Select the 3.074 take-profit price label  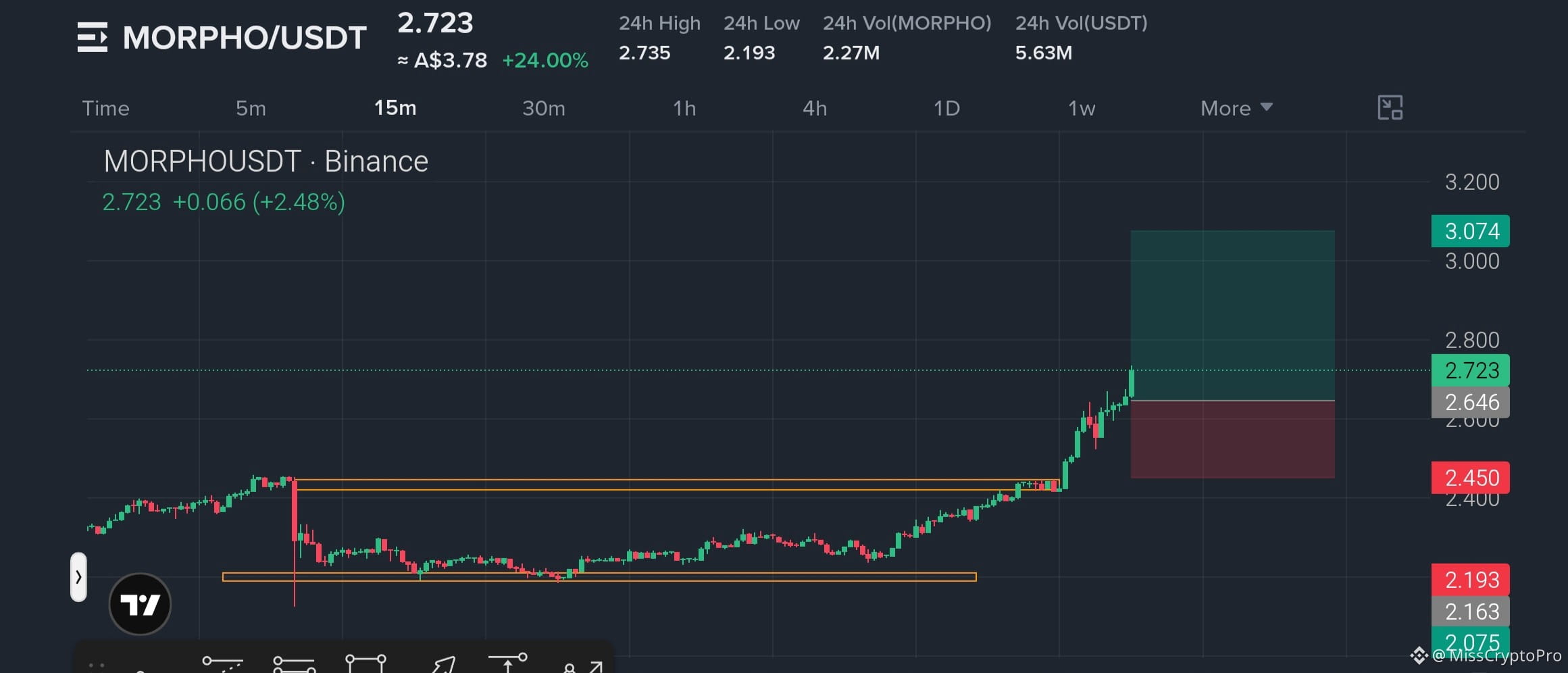[x=1470, y=231]
